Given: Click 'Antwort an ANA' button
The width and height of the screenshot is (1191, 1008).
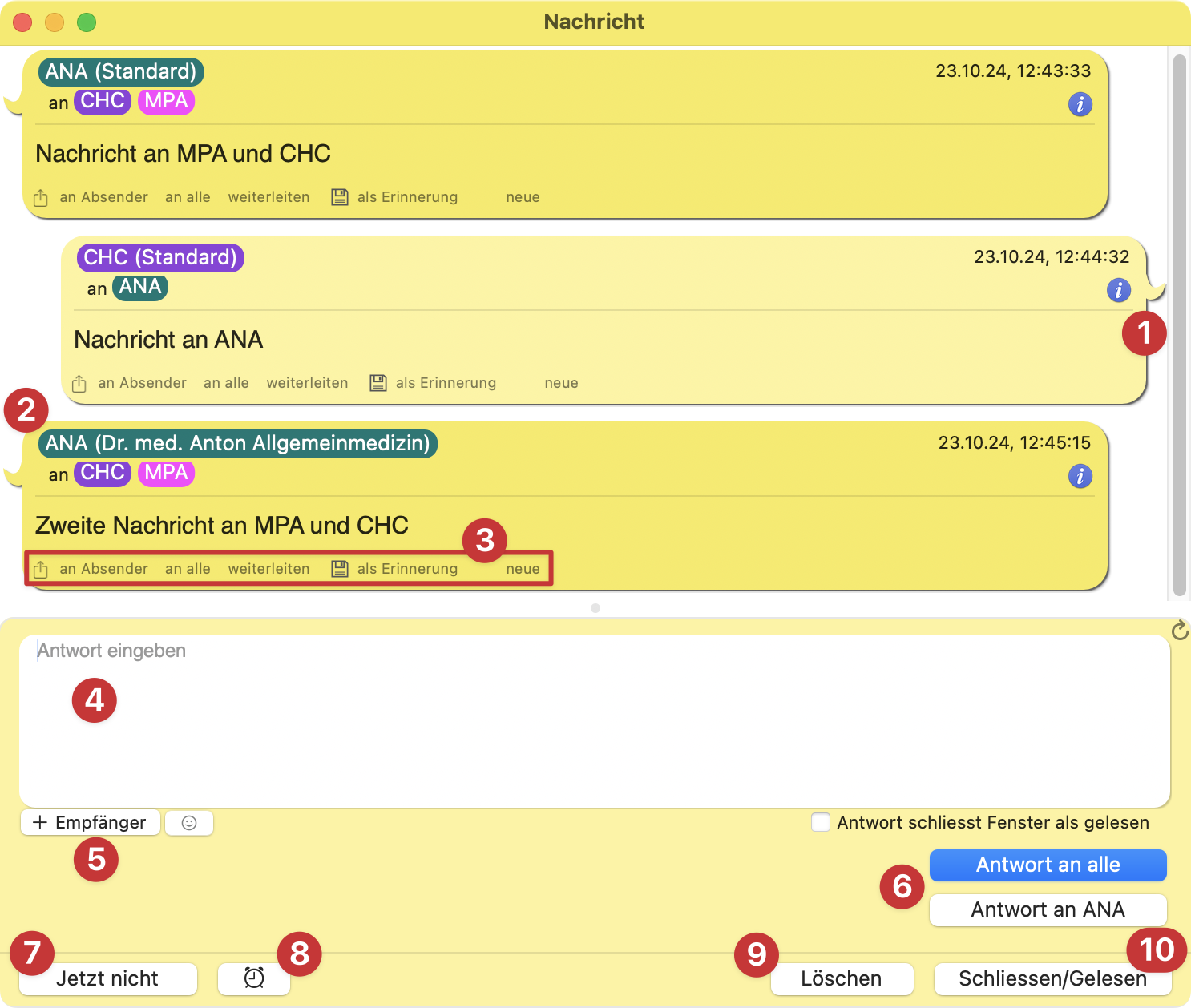Looking at the screenshot, I should (1048, 909).
